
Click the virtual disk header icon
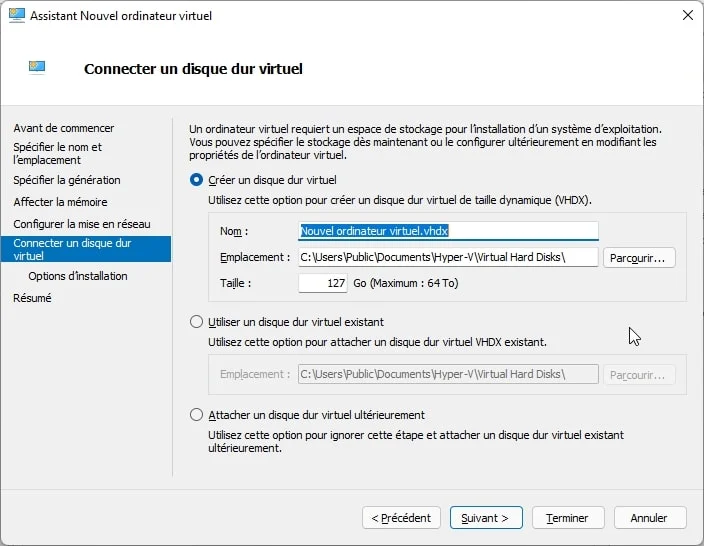[x=37, y=68]
